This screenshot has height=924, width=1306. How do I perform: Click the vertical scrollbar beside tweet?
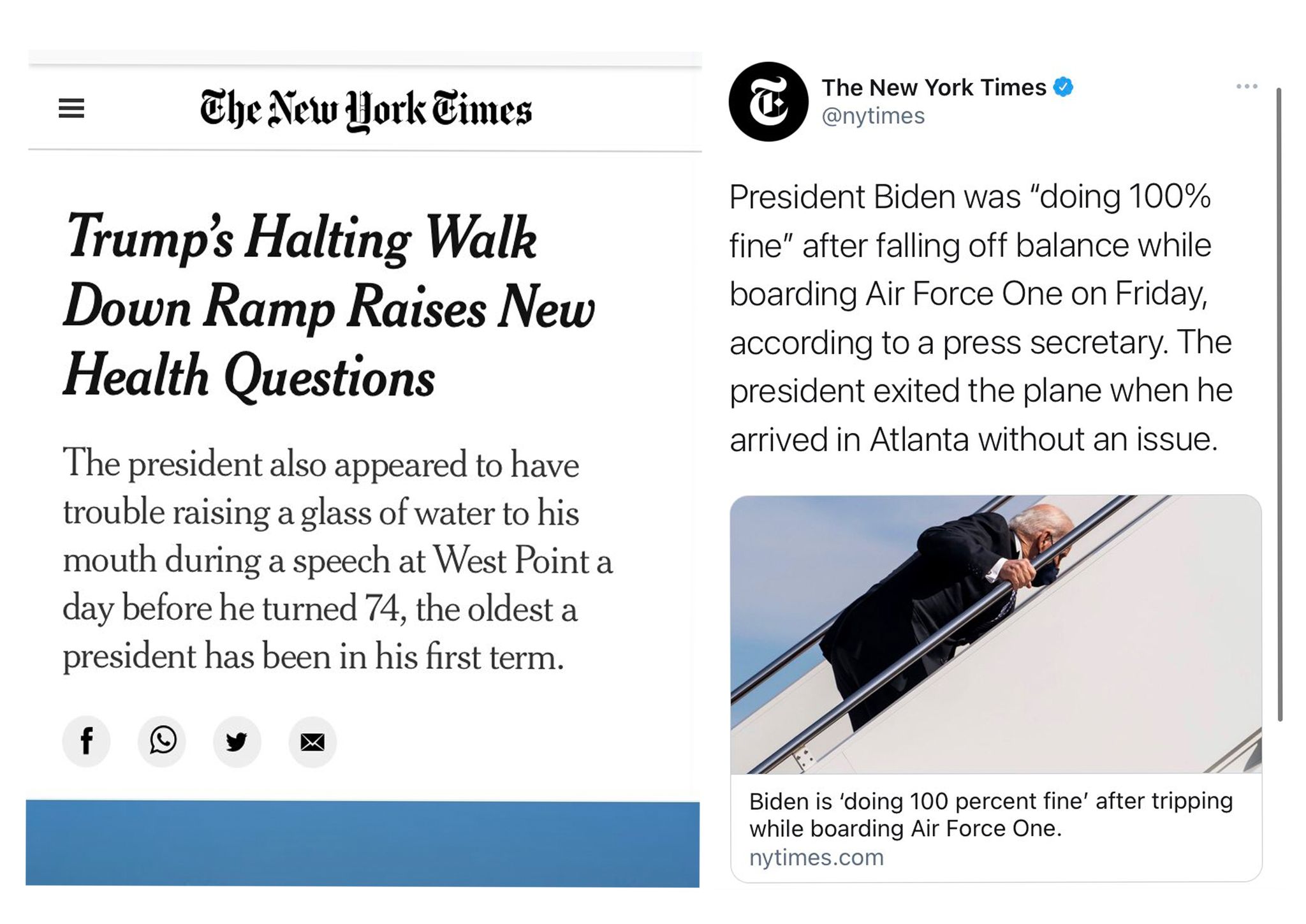point(1279,404)
